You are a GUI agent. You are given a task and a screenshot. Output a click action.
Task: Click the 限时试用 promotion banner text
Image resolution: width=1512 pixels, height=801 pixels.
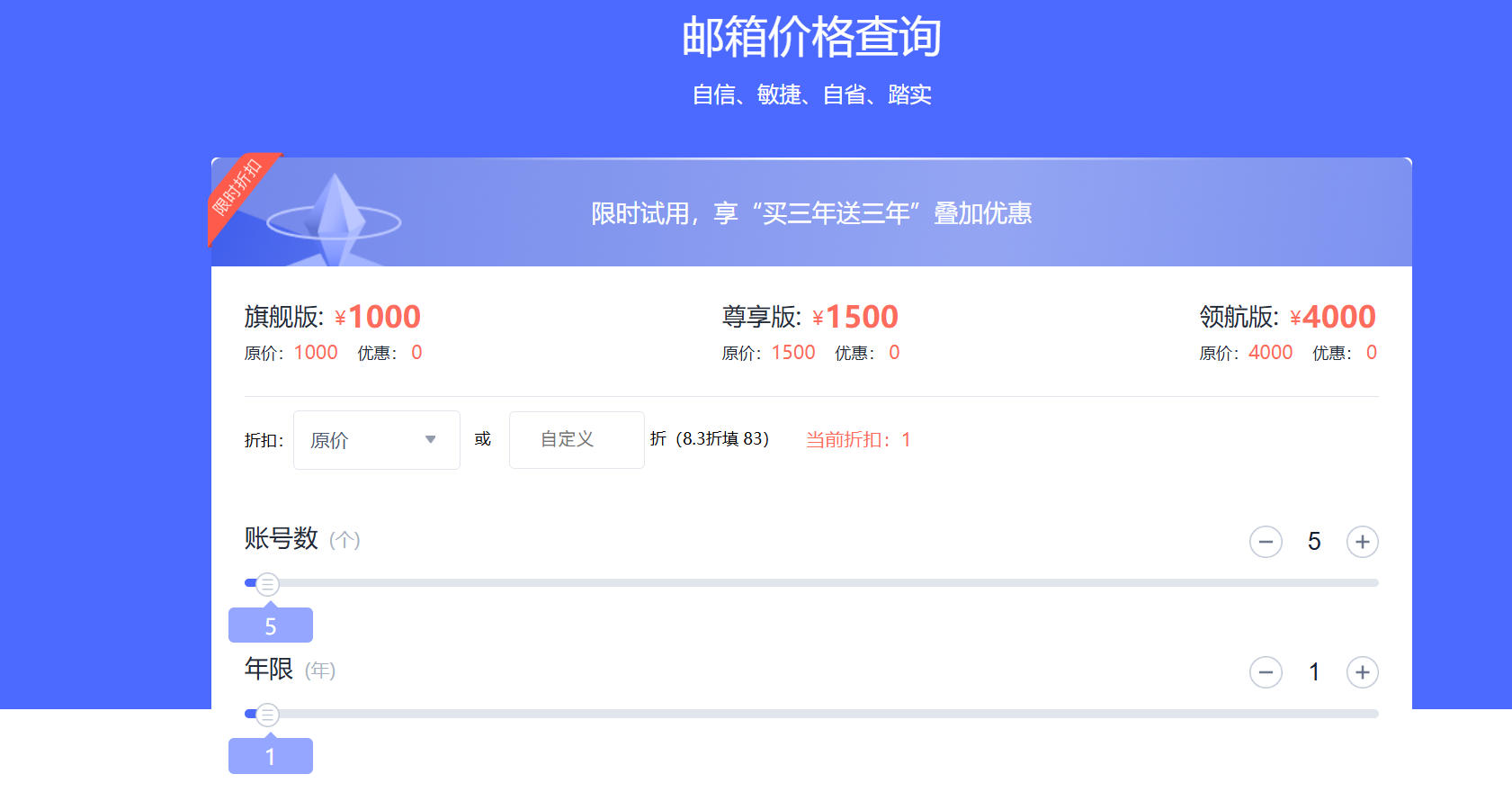[811, 213]
